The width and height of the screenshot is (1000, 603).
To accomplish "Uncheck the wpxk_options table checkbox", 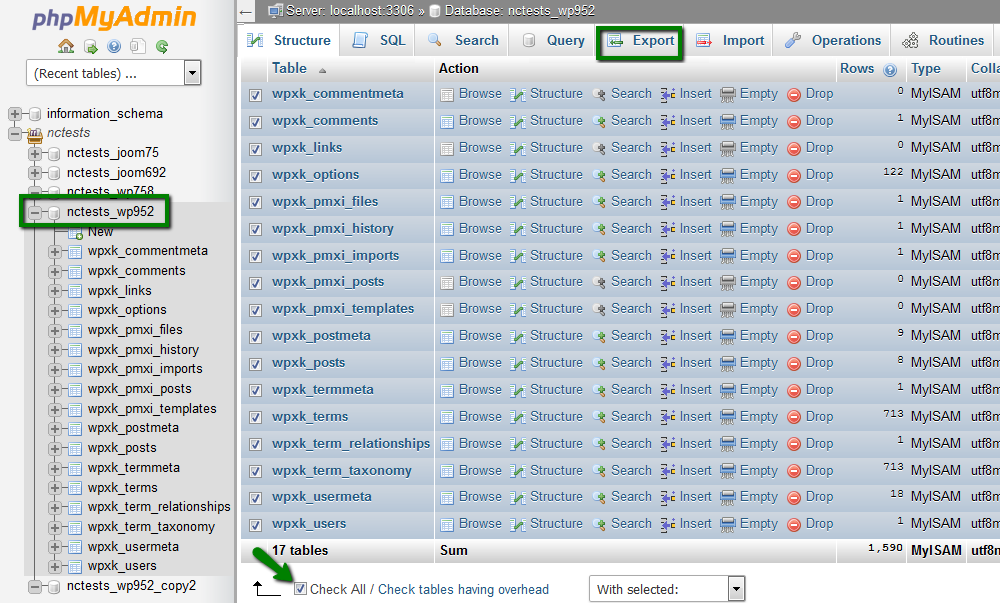I will pyautogui.click(x=255, y=175).
